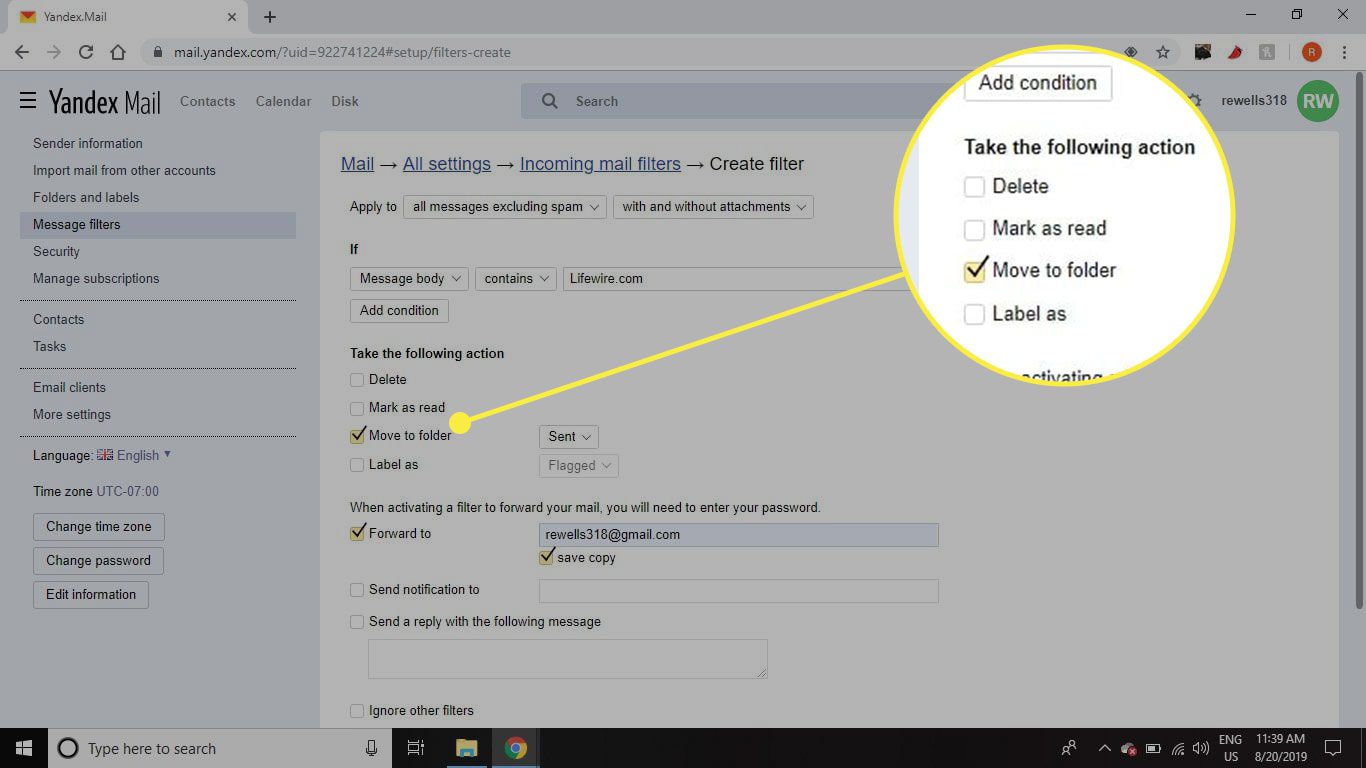Click the site lock icon in address bar

(x=158, y=52)
